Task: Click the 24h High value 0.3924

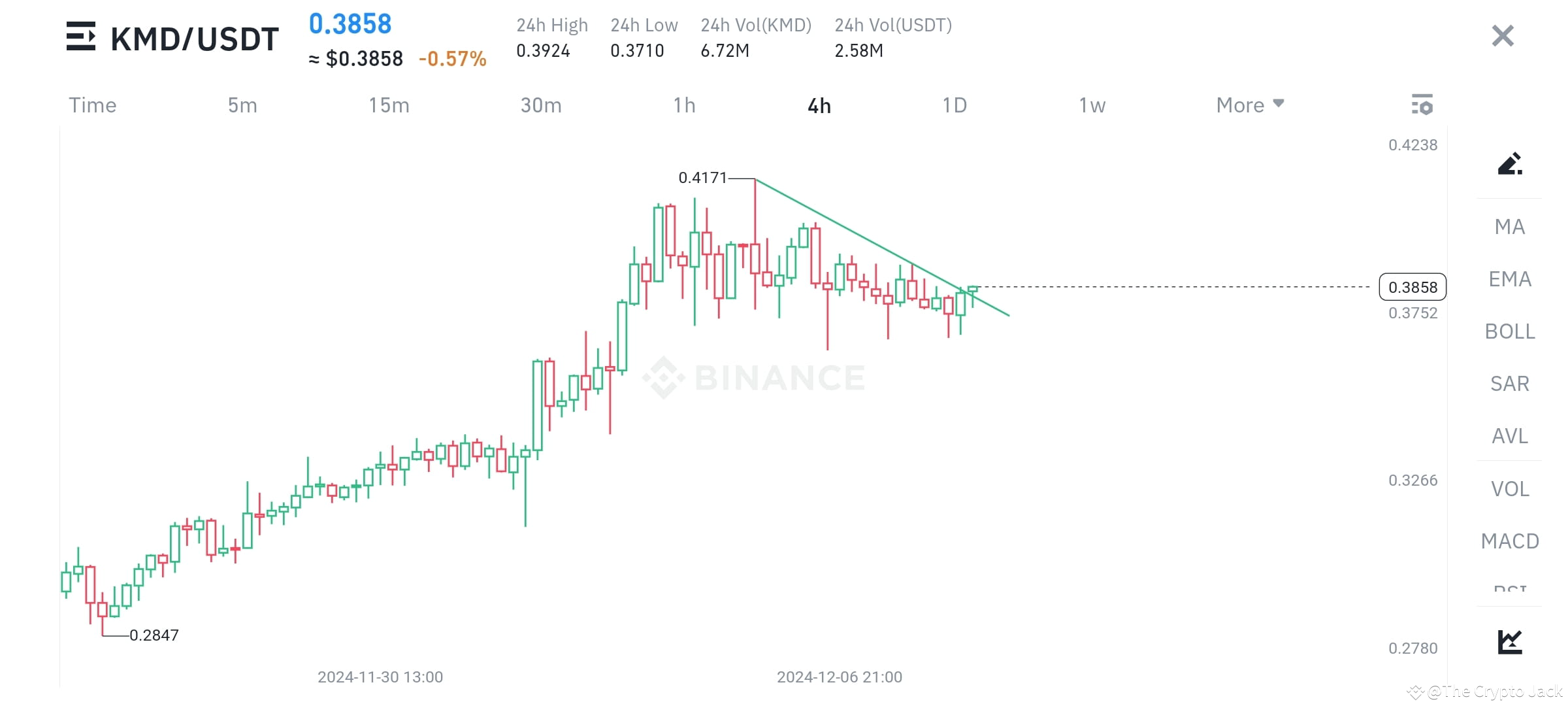Action: click(x=543, y=50)
